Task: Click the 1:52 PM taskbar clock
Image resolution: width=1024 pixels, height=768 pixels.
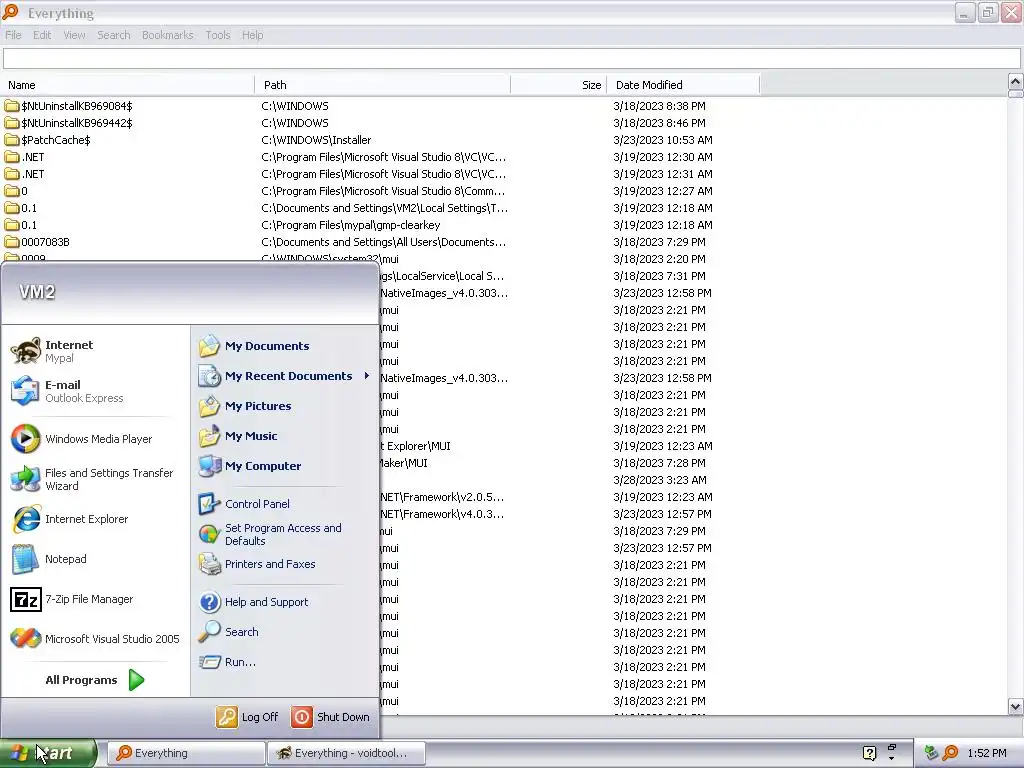Action: [x=987, y=753]
